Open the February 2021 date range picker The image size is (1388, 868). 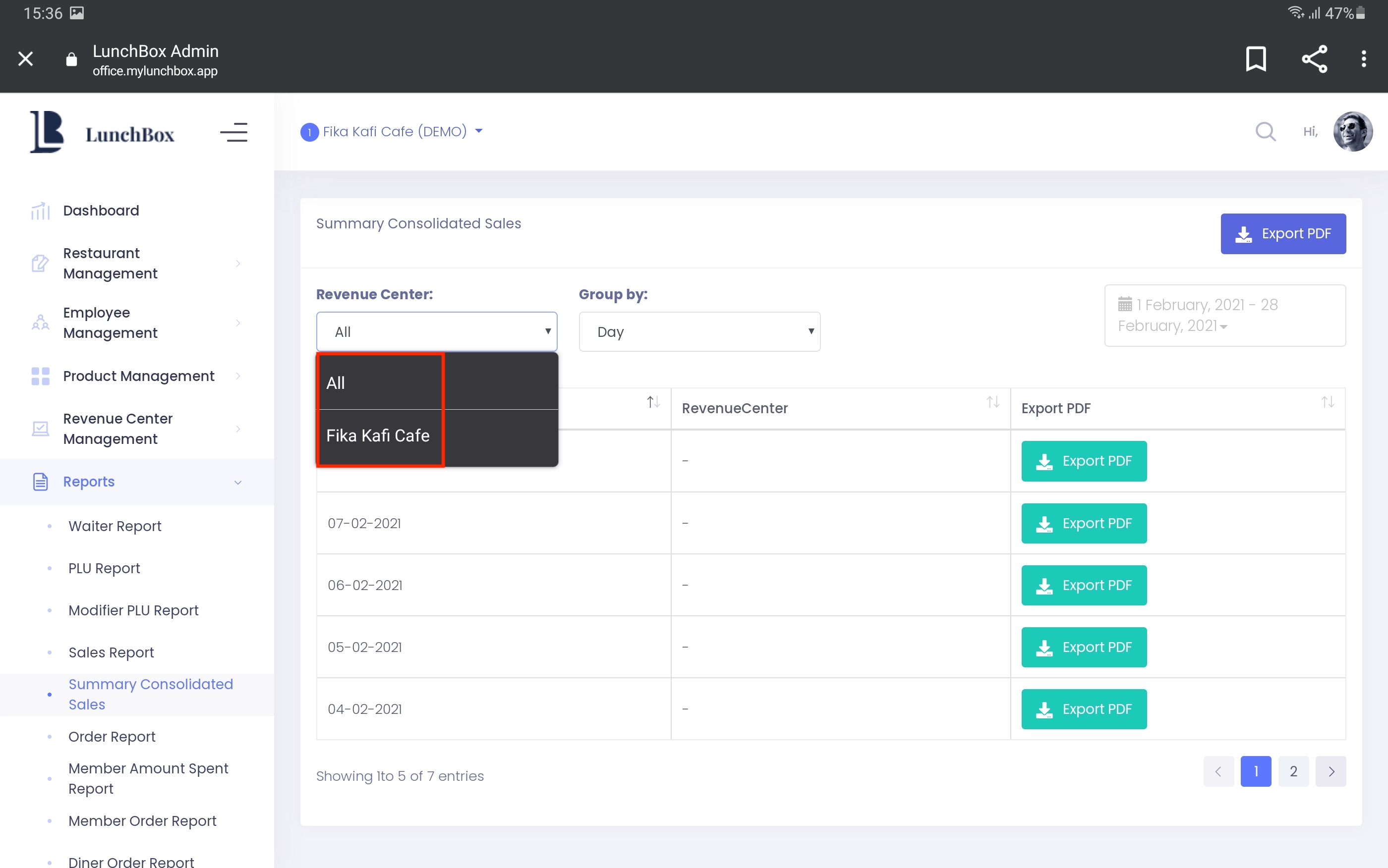click(1224, 315)
